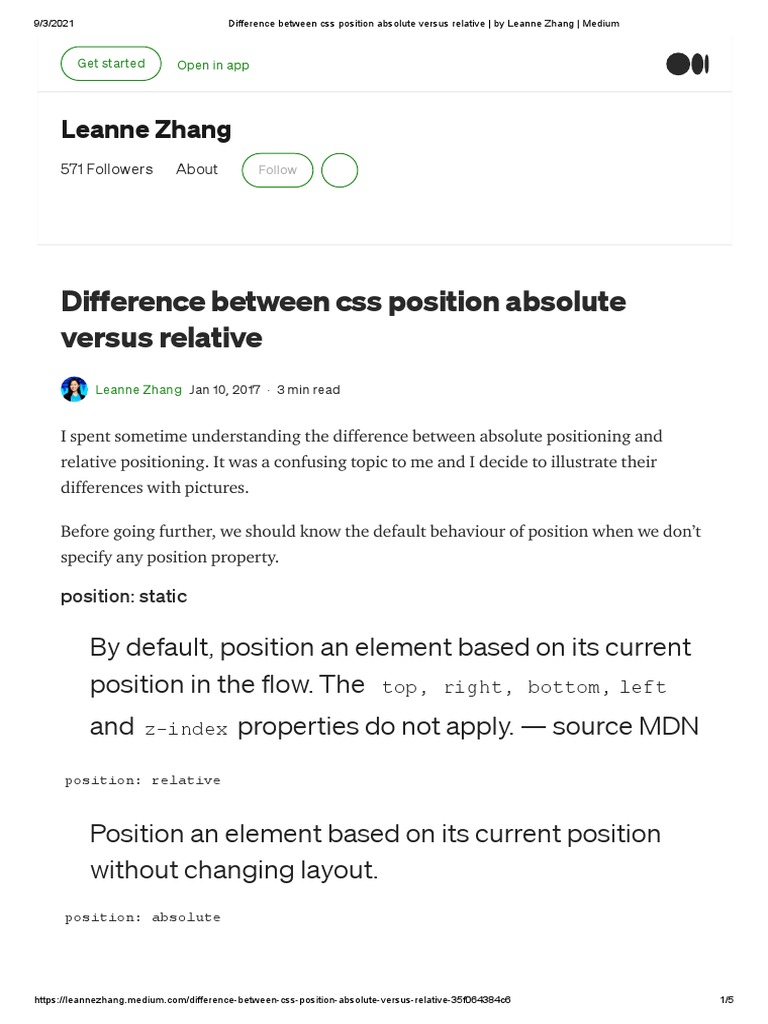View the 571 Followers list
Image resolution: width=768 pixels, height=1024 pixels.
tap(107, 169)
